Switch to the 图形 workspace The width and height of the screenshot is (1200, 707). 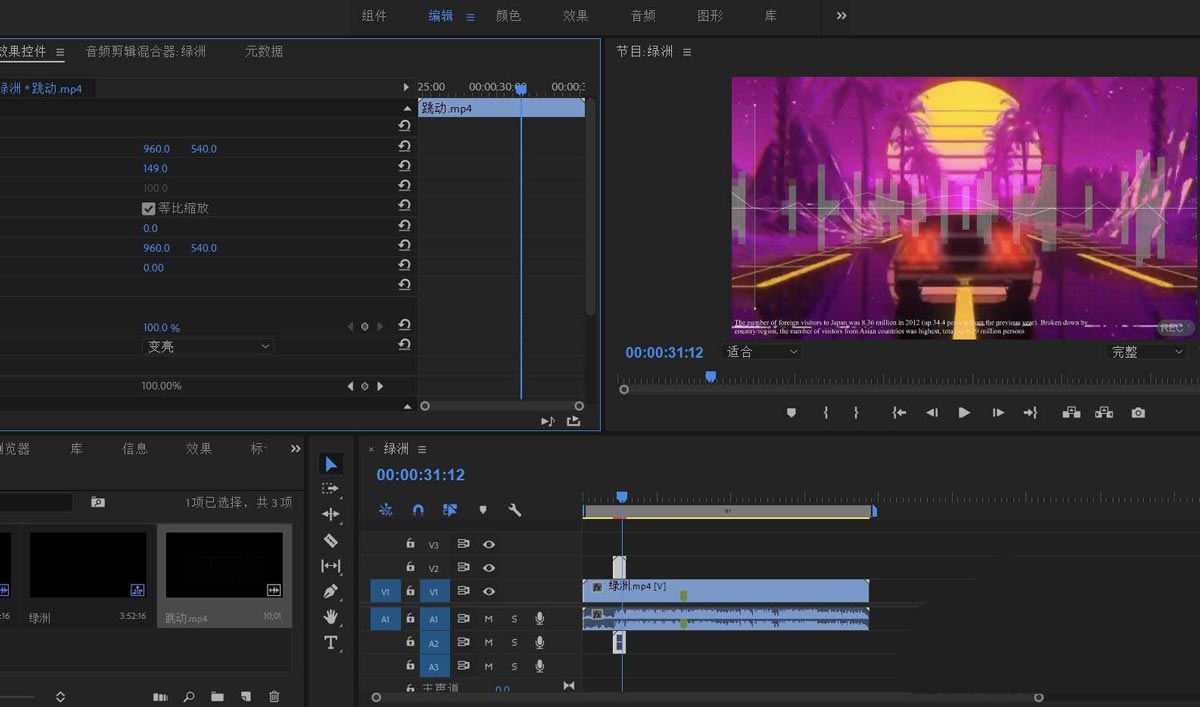(x=710, y=16)
